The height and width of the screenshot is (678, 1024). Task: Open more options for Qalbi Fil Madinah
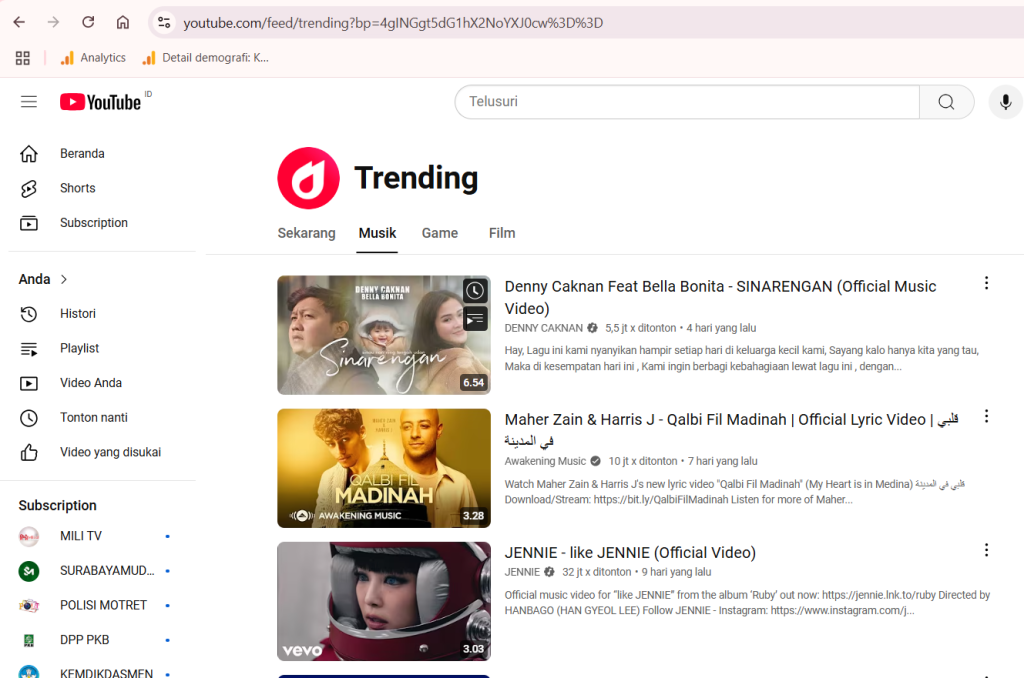pyautogui.click(x=986, y=417)
